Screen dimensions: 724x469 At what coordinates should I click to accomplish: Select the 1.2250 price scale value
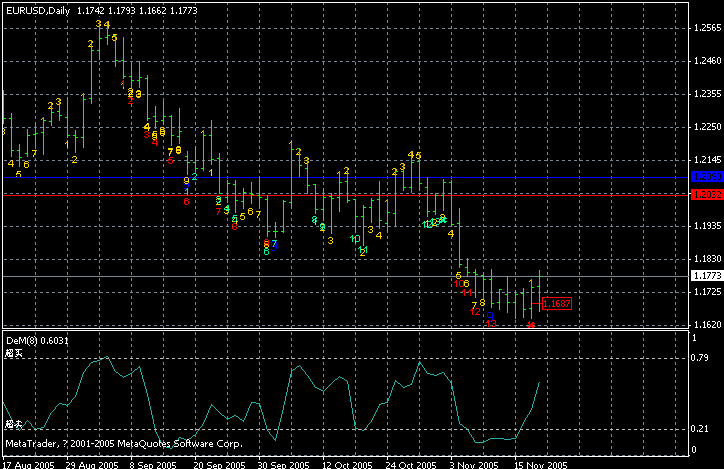[x=707, y=126]
